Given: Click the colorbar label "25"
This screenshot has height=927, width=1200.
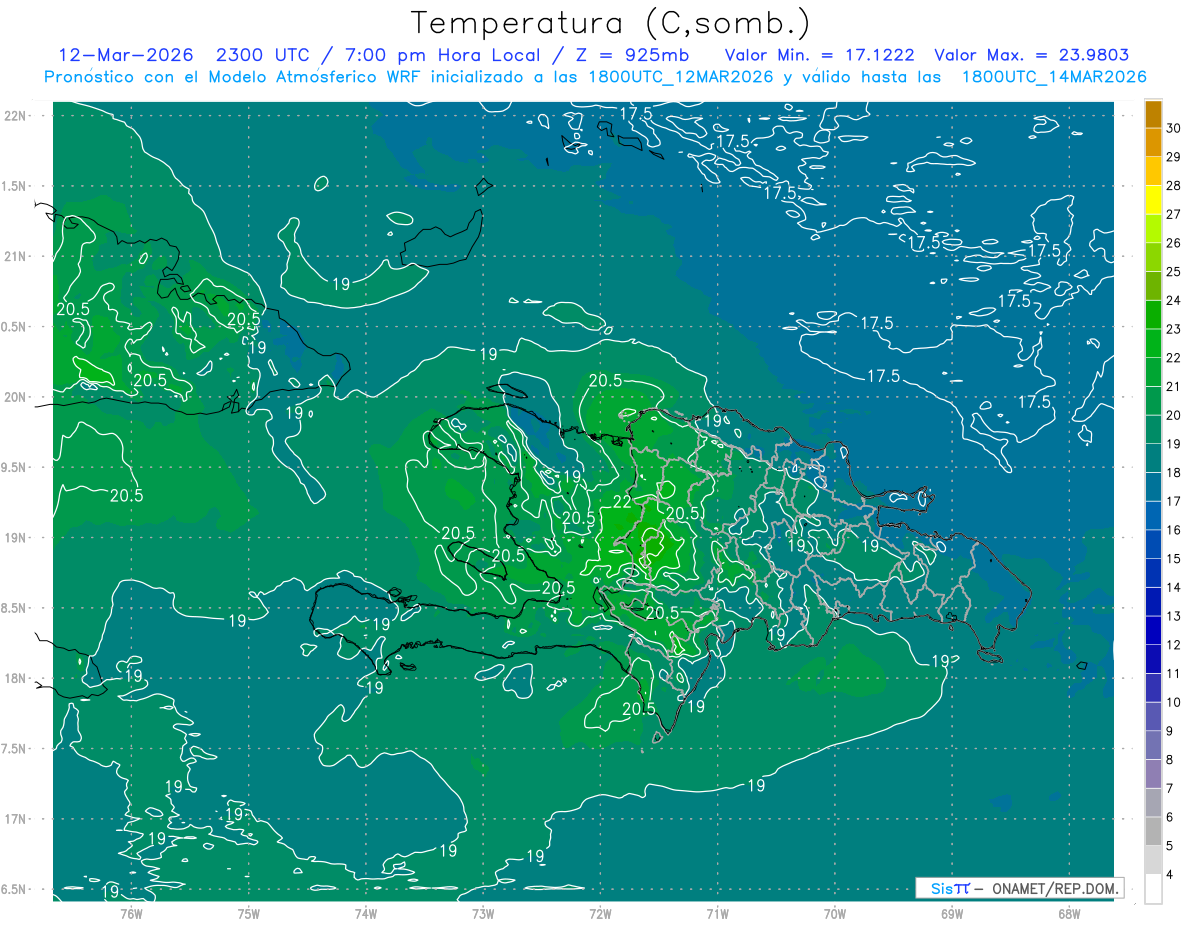Looking at the screenshot, I should [x=1175, y=272].
